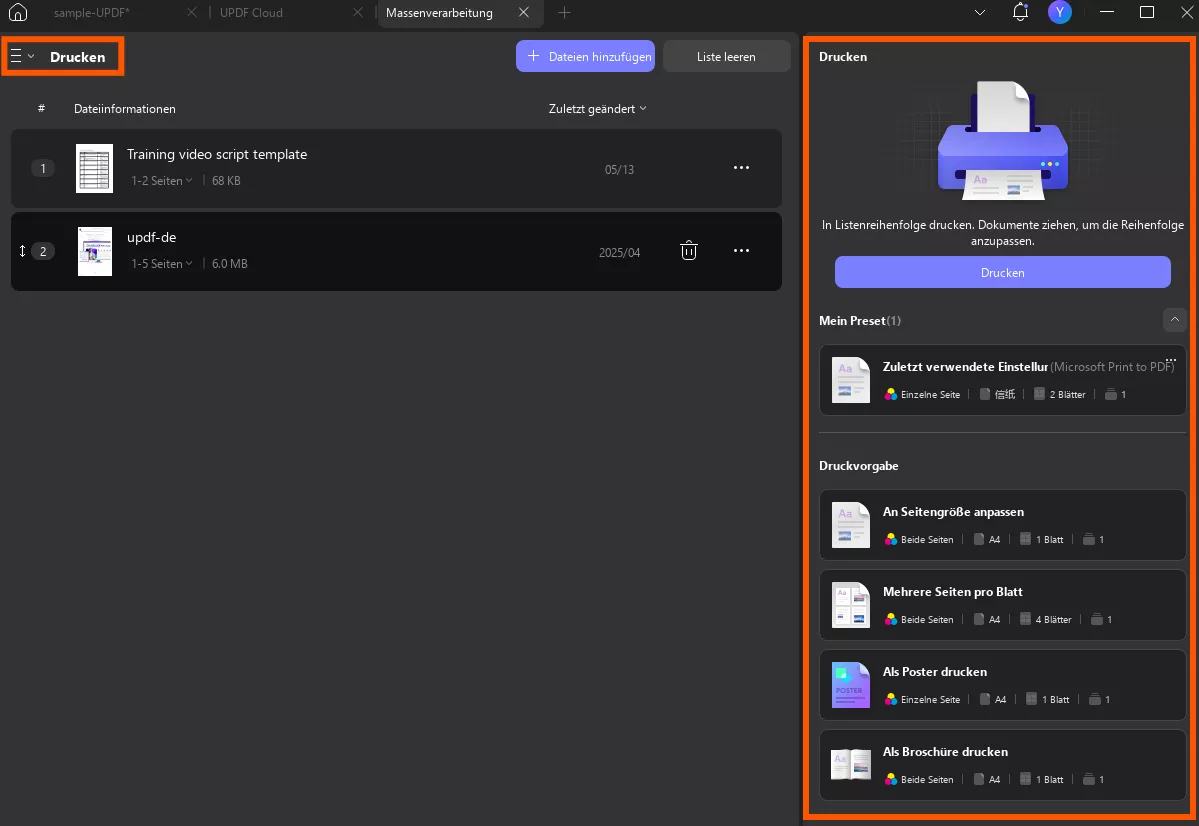The image size is (1199, 826).
Task: Select the Als Broschüre drucken preset
Action: (1002, 765)
